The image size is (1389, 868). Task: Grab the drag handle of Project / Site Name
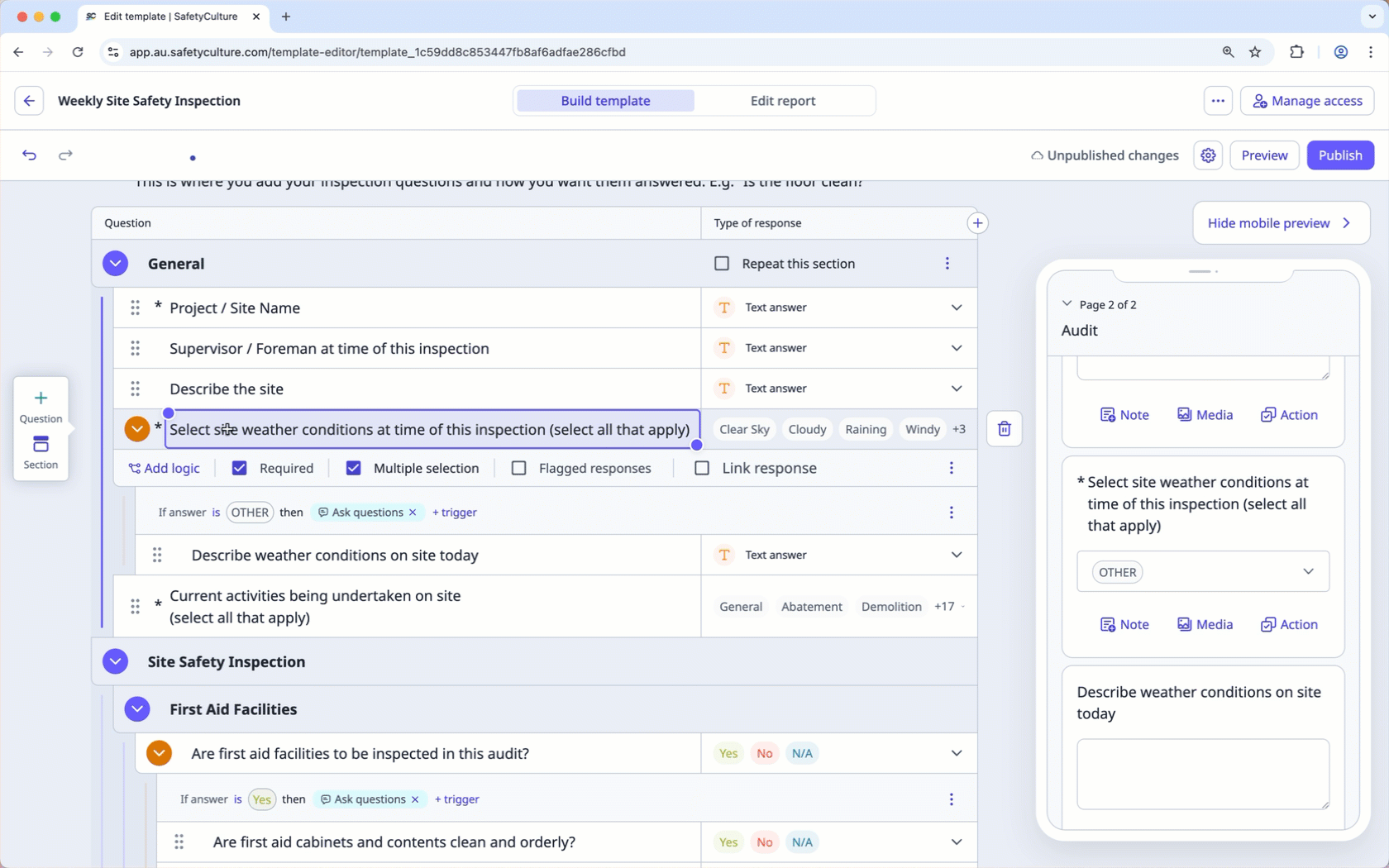tap(136, 308)
